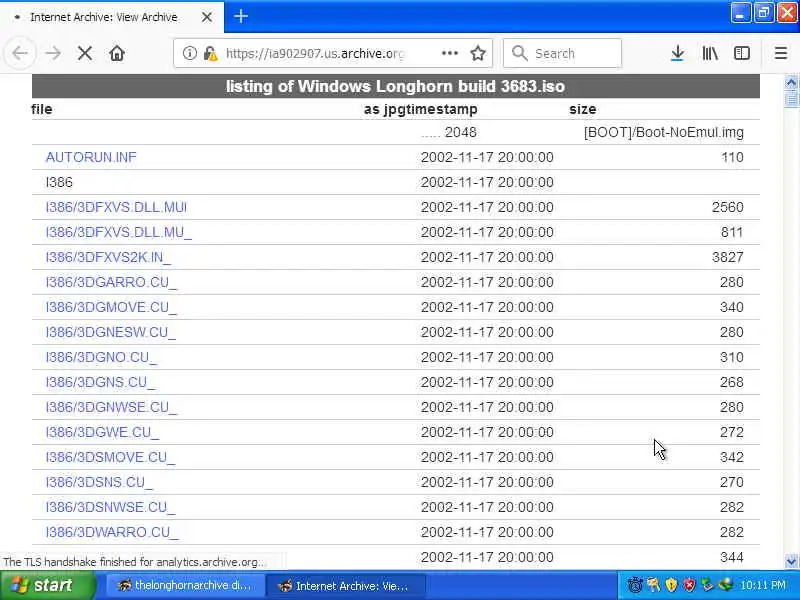Open the Windows Start menu
This screenshot has width=800, height=600.
[x=47, y=585]
